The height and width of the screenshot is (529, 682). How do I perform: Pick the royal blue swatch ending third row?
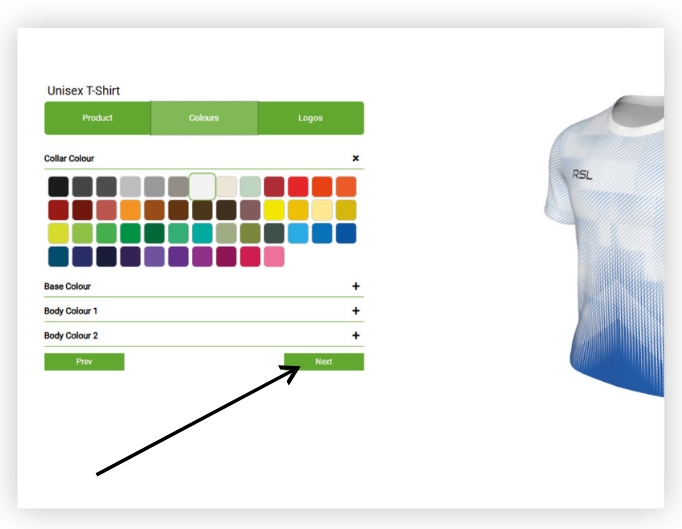coord(346,234)
